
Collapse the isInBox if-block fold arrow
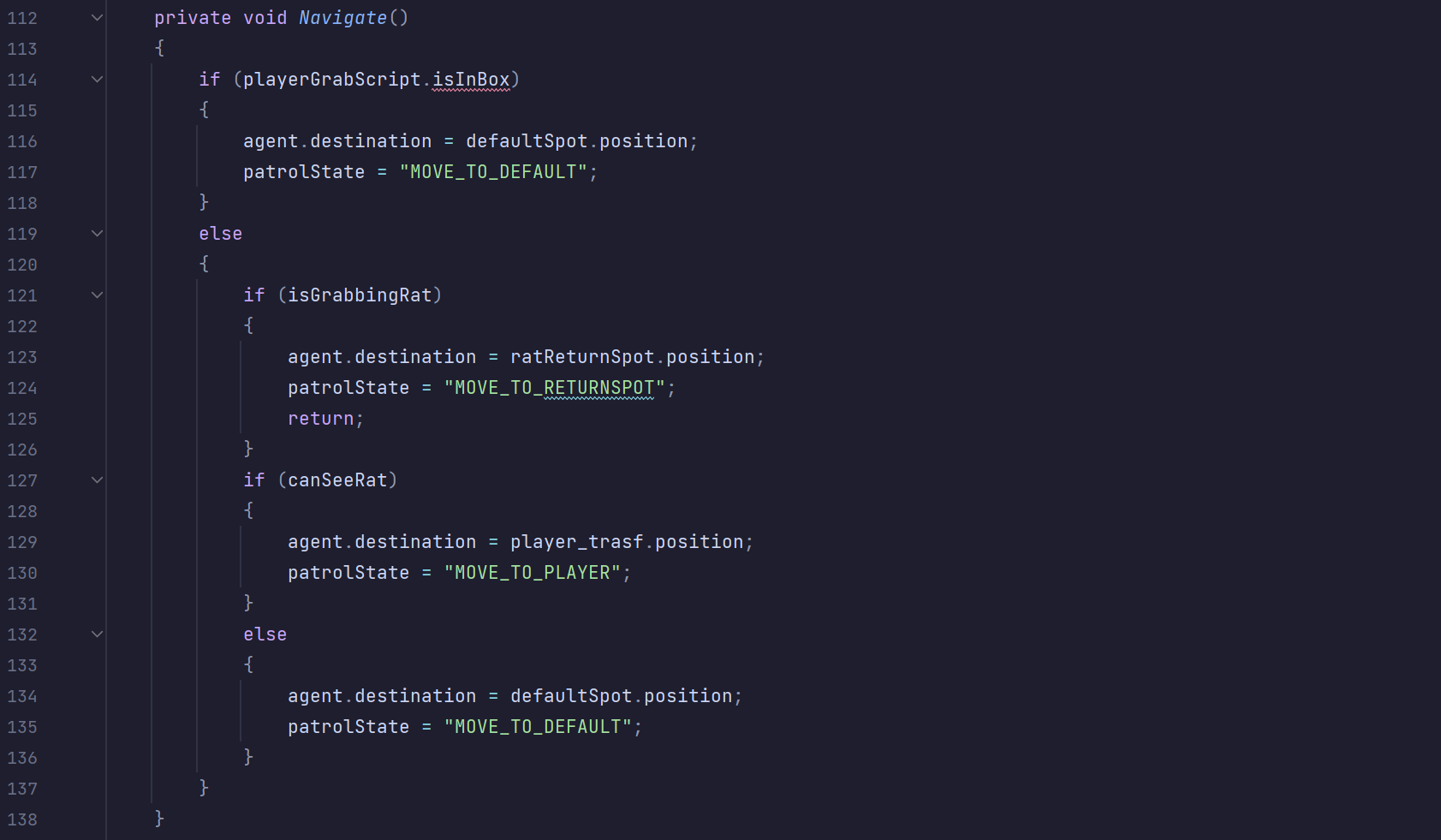pos(97,80)
